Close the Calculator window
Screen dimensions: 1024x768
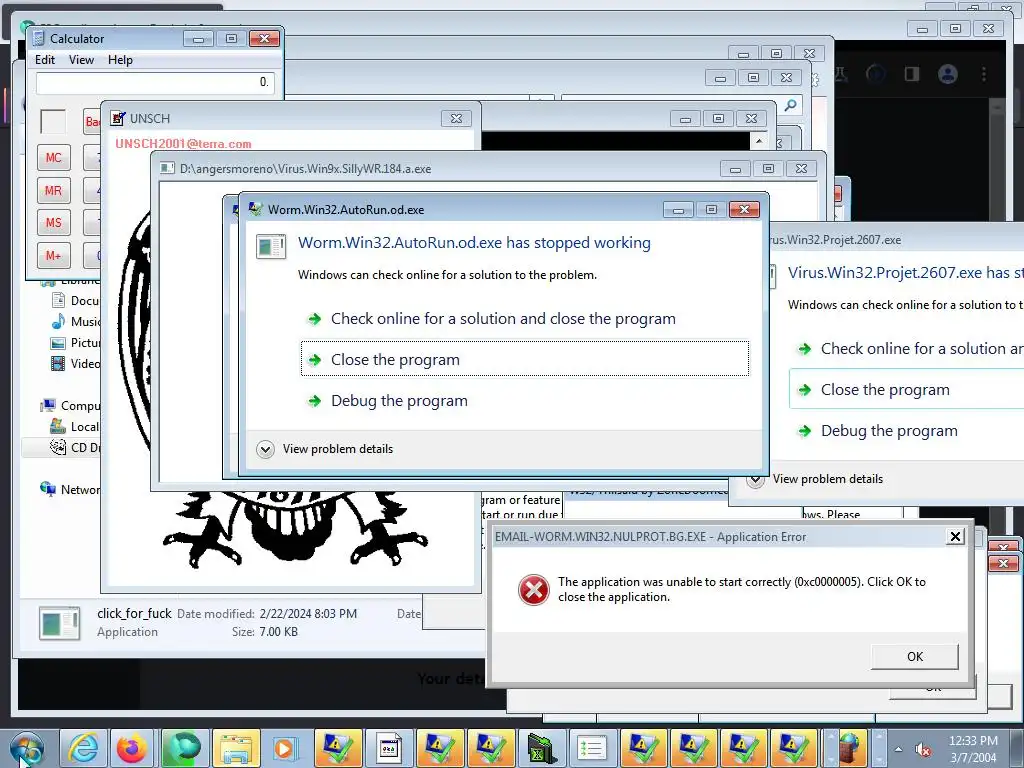264,38
